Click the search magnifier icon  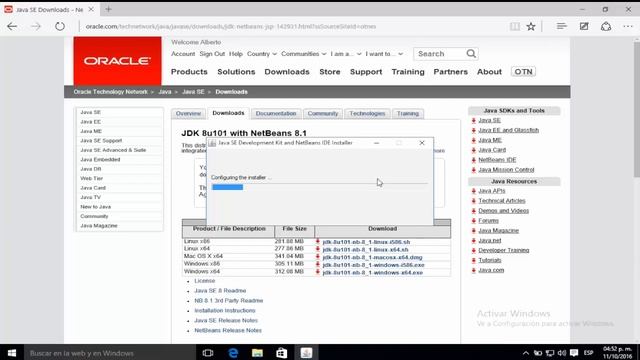point(471,53)
